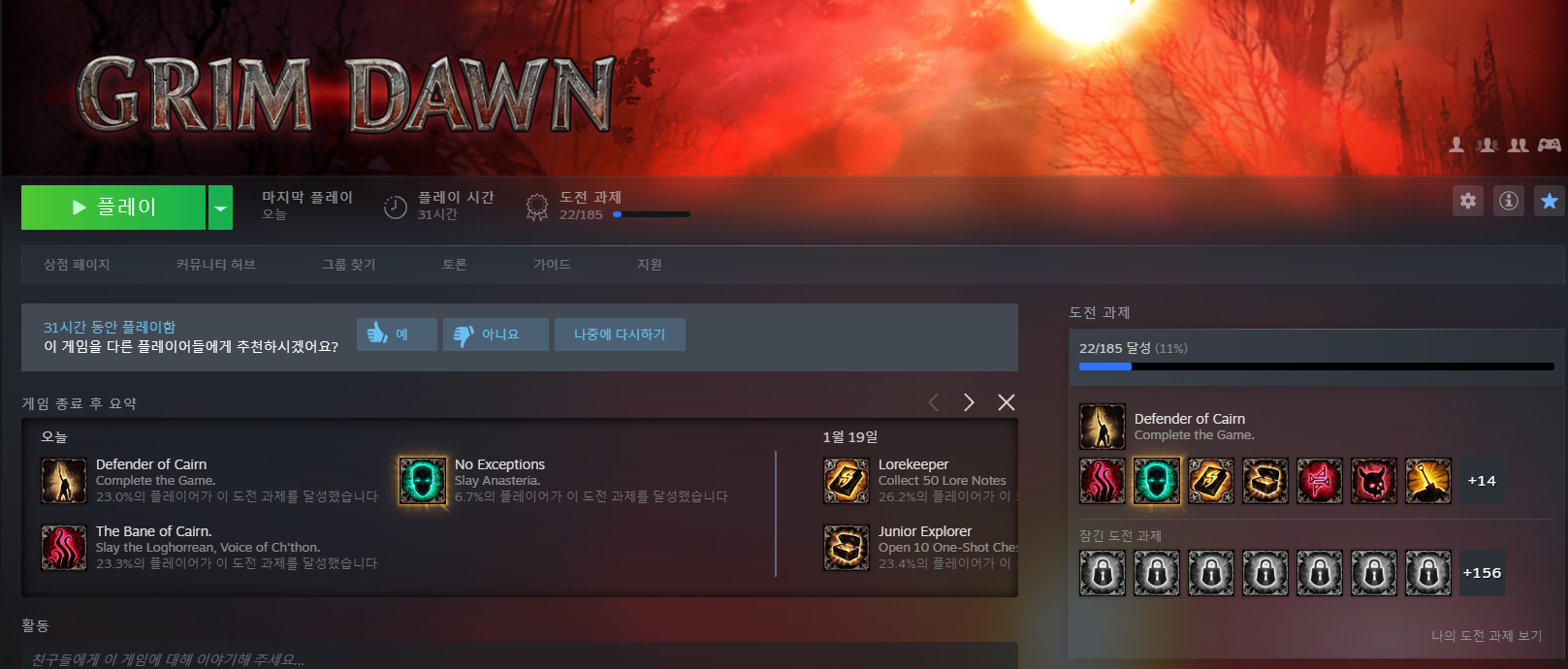Open the 상점 페이지 tab
The width and height of the screenshot is (1568, 669).
point(77,265)
